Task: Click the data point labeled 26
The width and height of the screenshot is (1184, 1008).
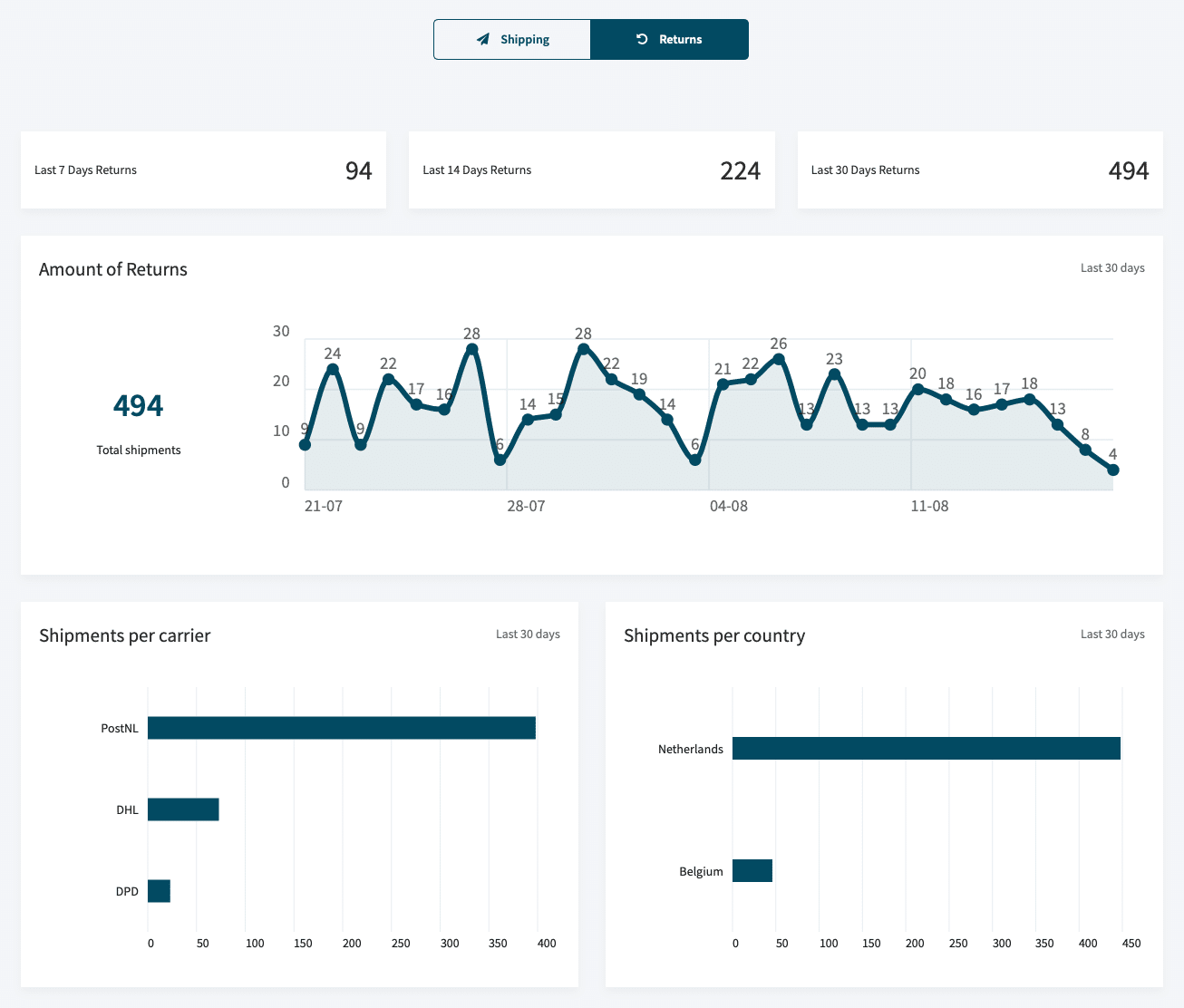Action: pos(778,357)
